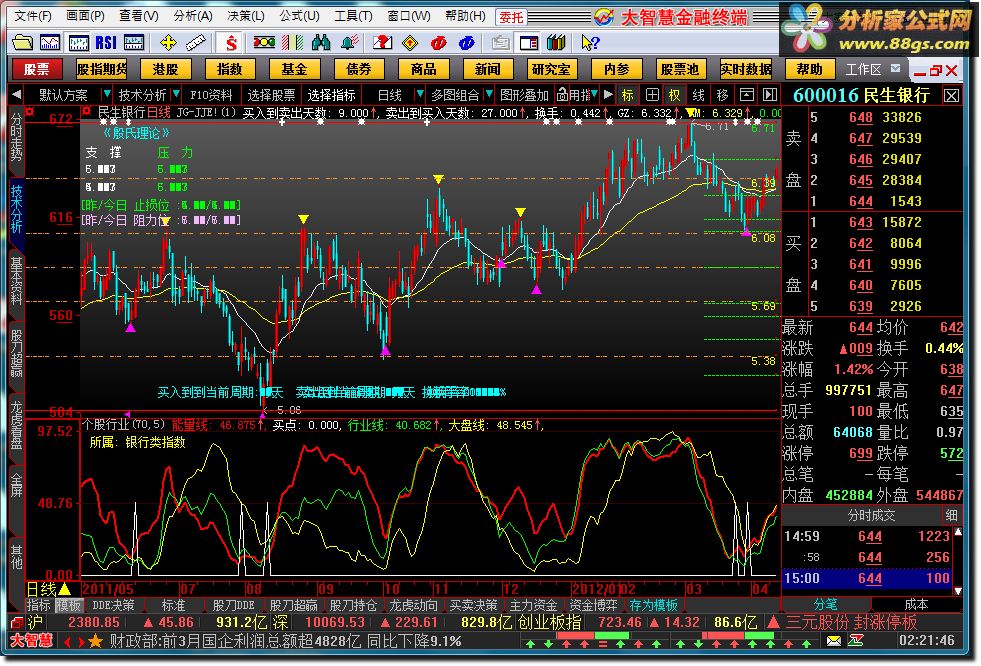This screenshot has width=981, height=666.
Task: Click the red dollar sign icon
Action: [231, 43]
